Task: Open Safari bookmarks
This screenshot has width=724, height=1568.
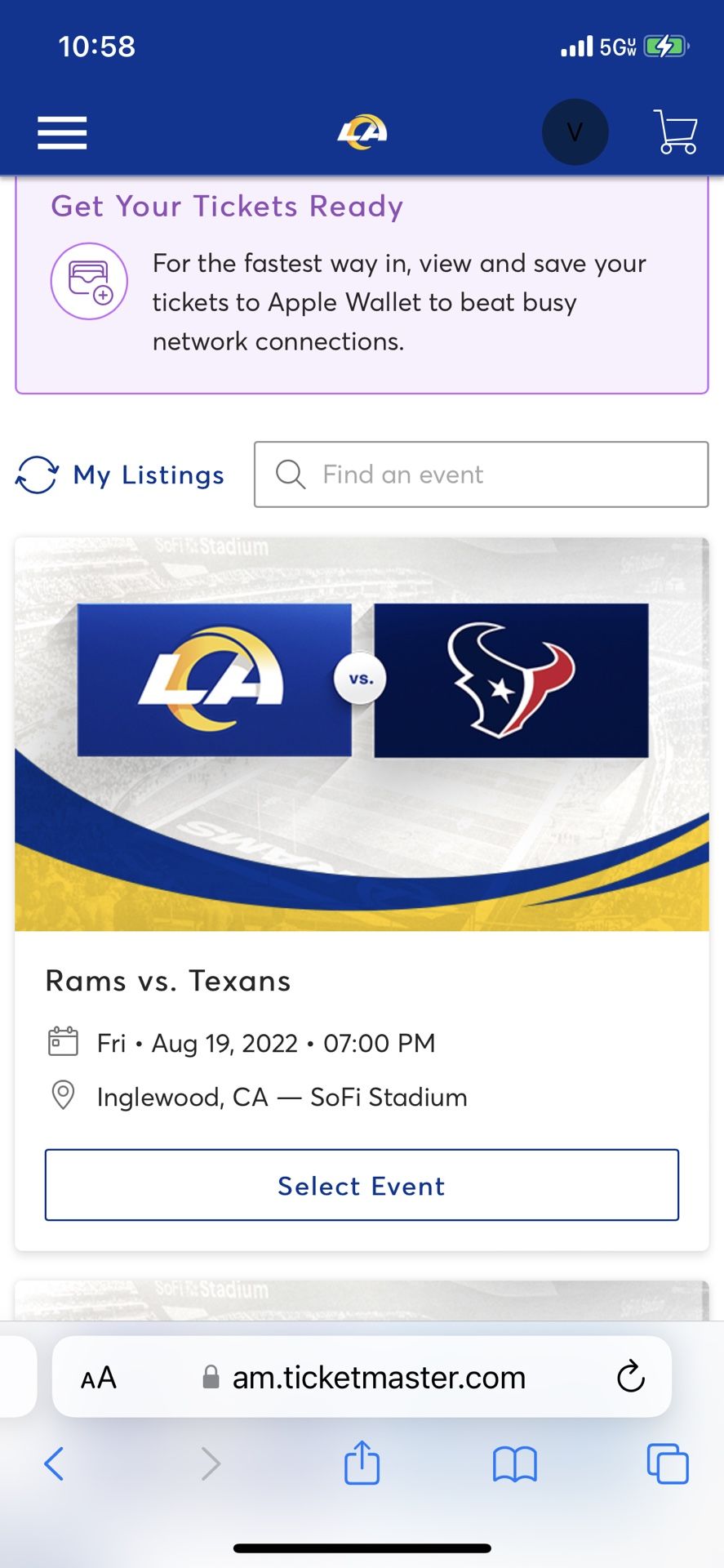Action: pyautogui.click(x=514, y=1463)
